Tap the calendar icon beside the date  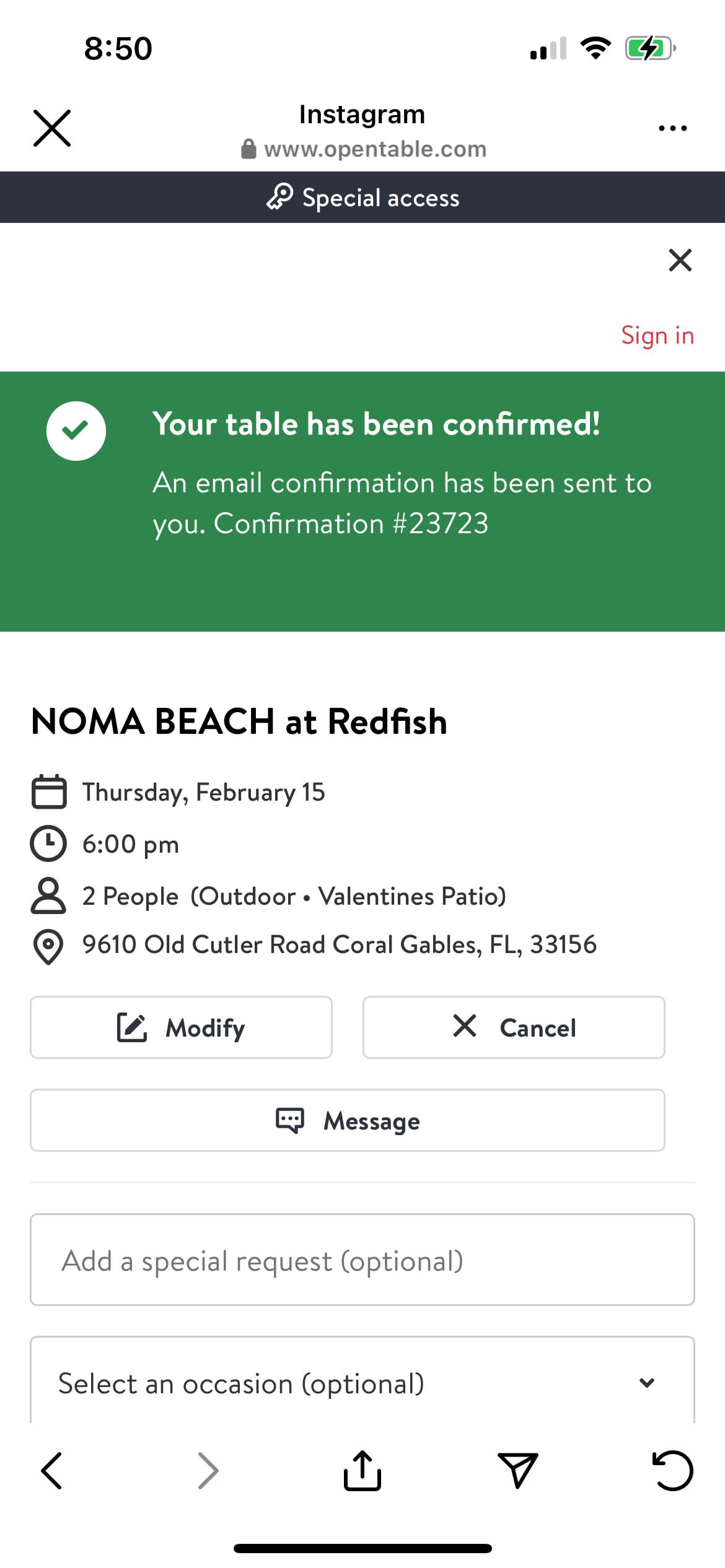[x=49, y=791]
